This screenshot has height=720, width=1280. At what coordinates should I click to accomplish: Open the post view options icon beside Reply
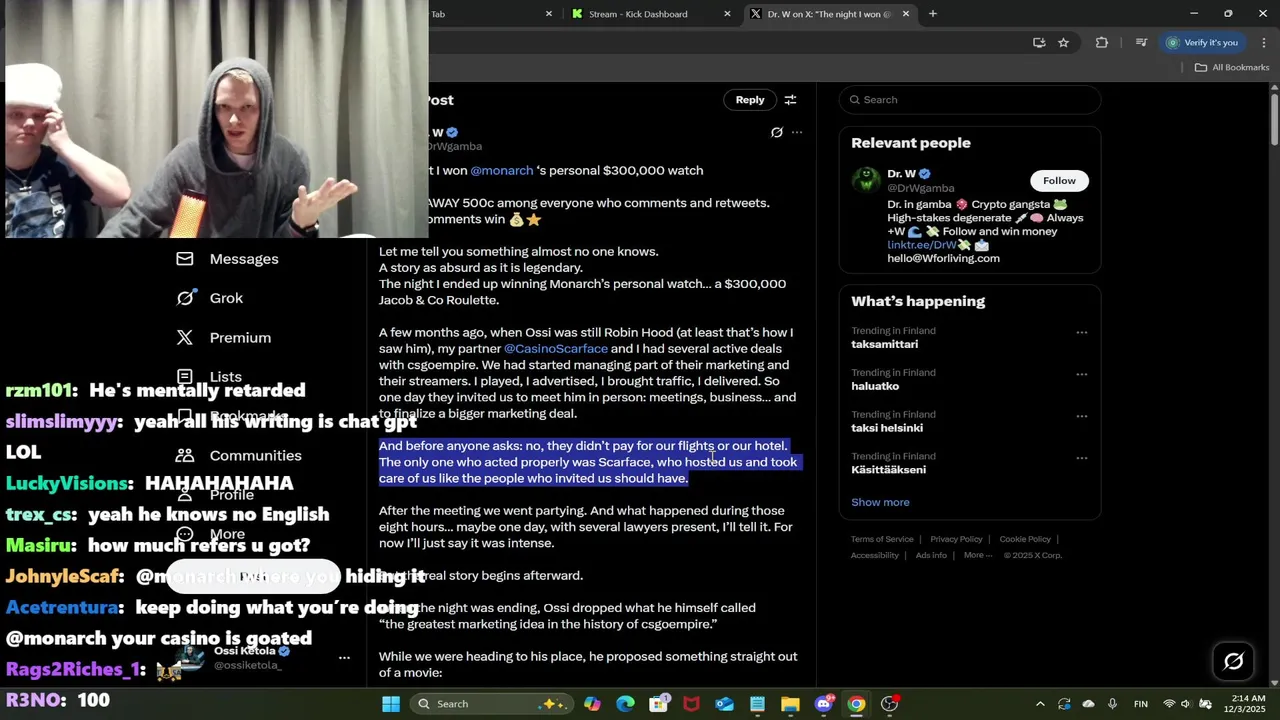tap(790, 100)
